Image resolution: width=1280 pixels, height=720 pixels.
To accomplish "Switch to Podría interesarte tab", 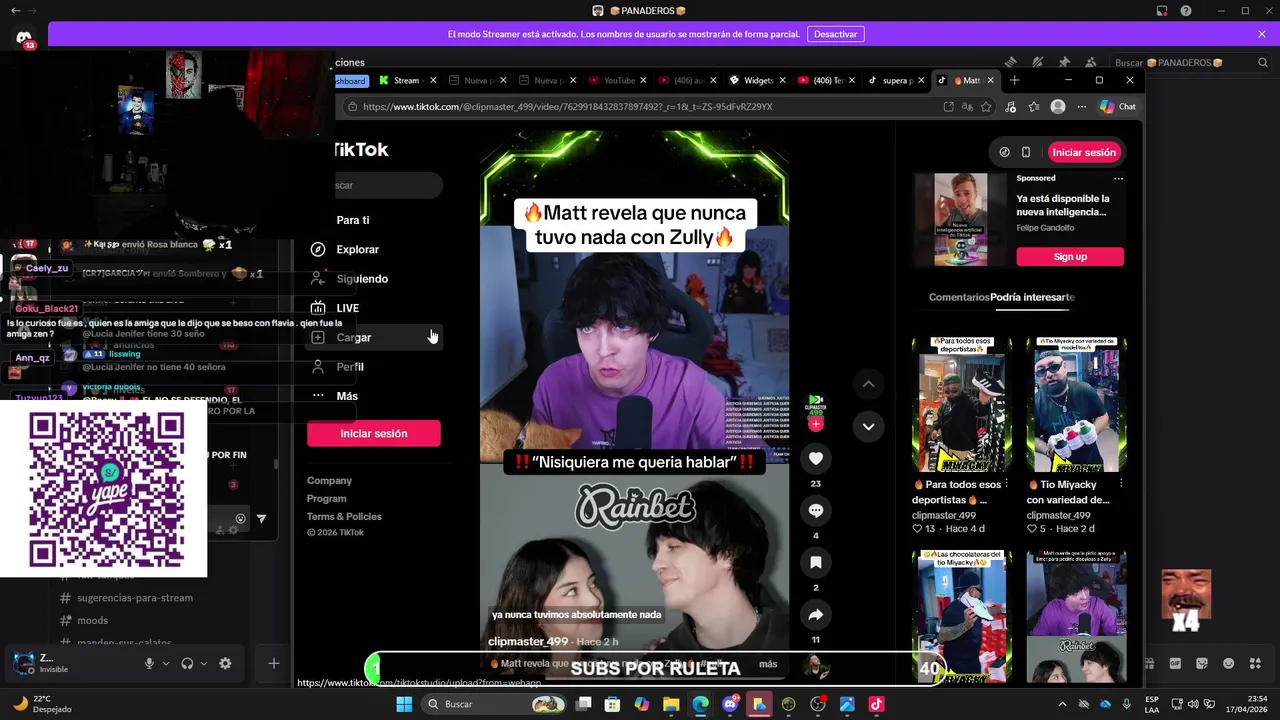I will click(x=1032, y=297).
